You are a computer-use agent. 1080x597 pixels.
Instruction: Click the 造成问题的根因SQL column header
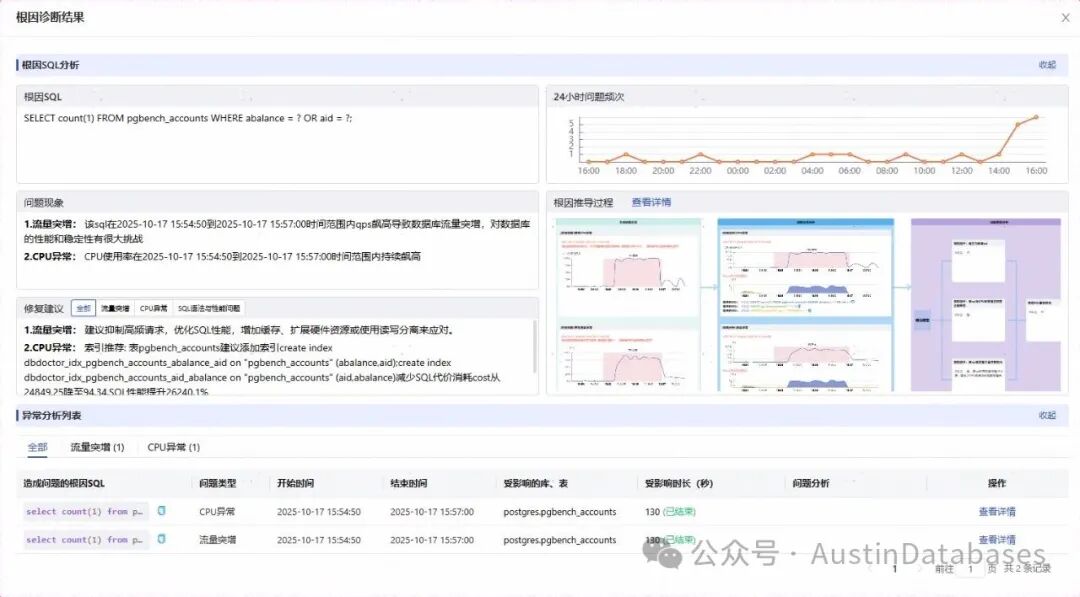64,483
